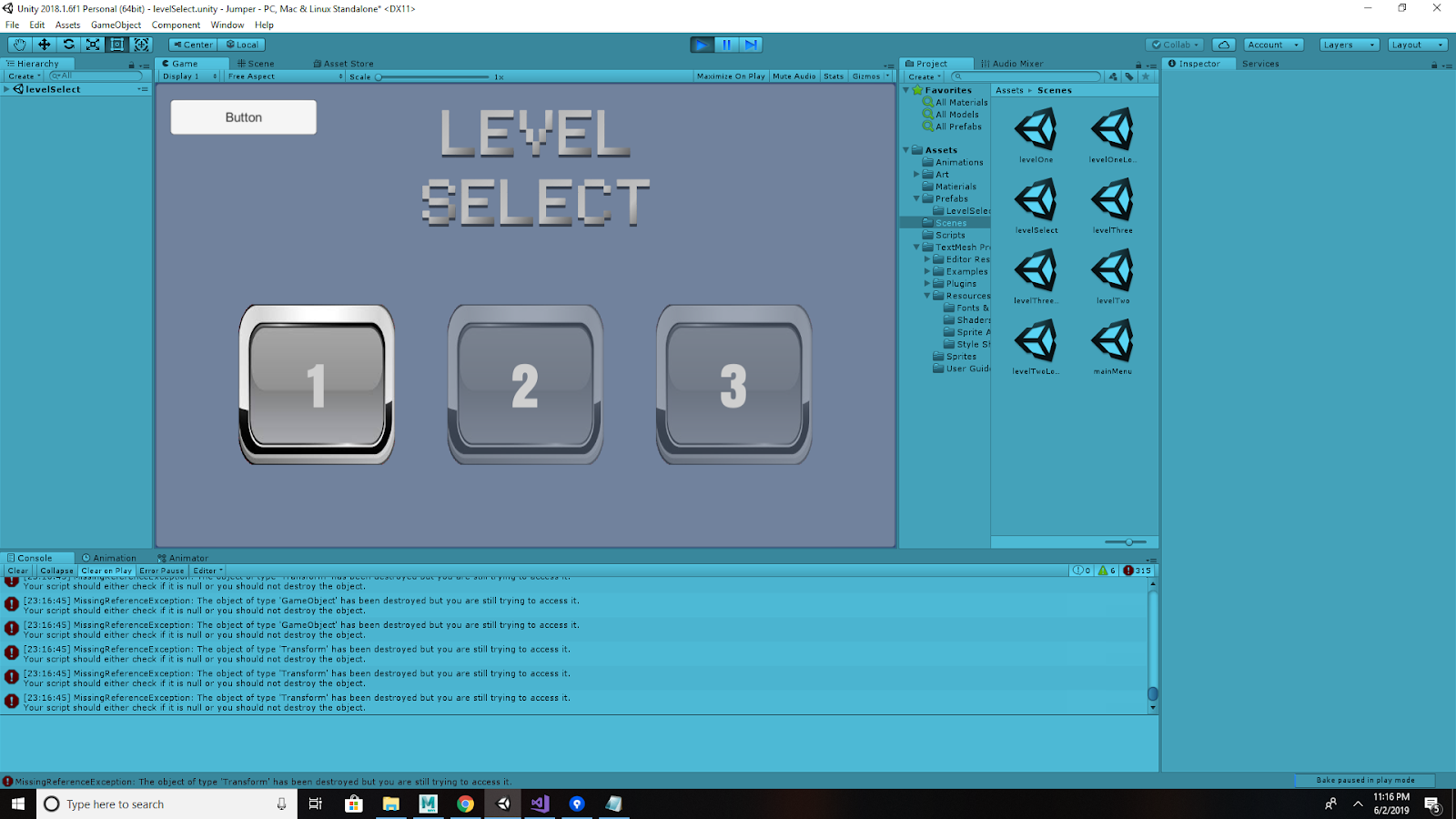Open the GameObject menu

116,25
